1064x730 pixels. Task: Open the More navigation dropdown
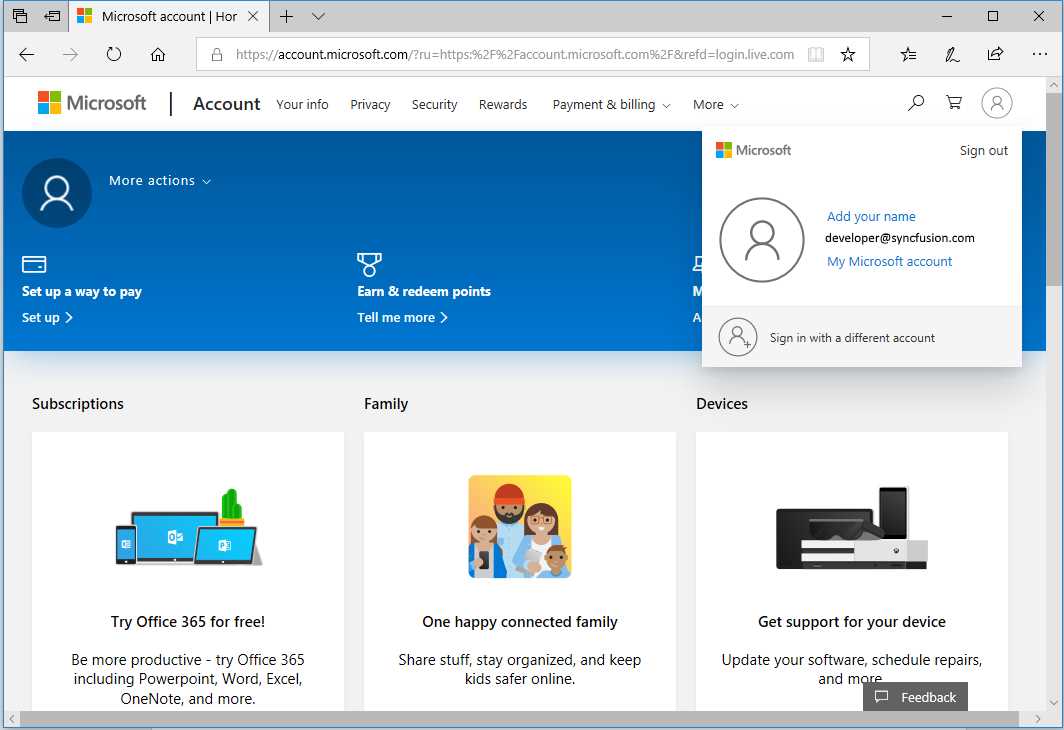[715, 104]
